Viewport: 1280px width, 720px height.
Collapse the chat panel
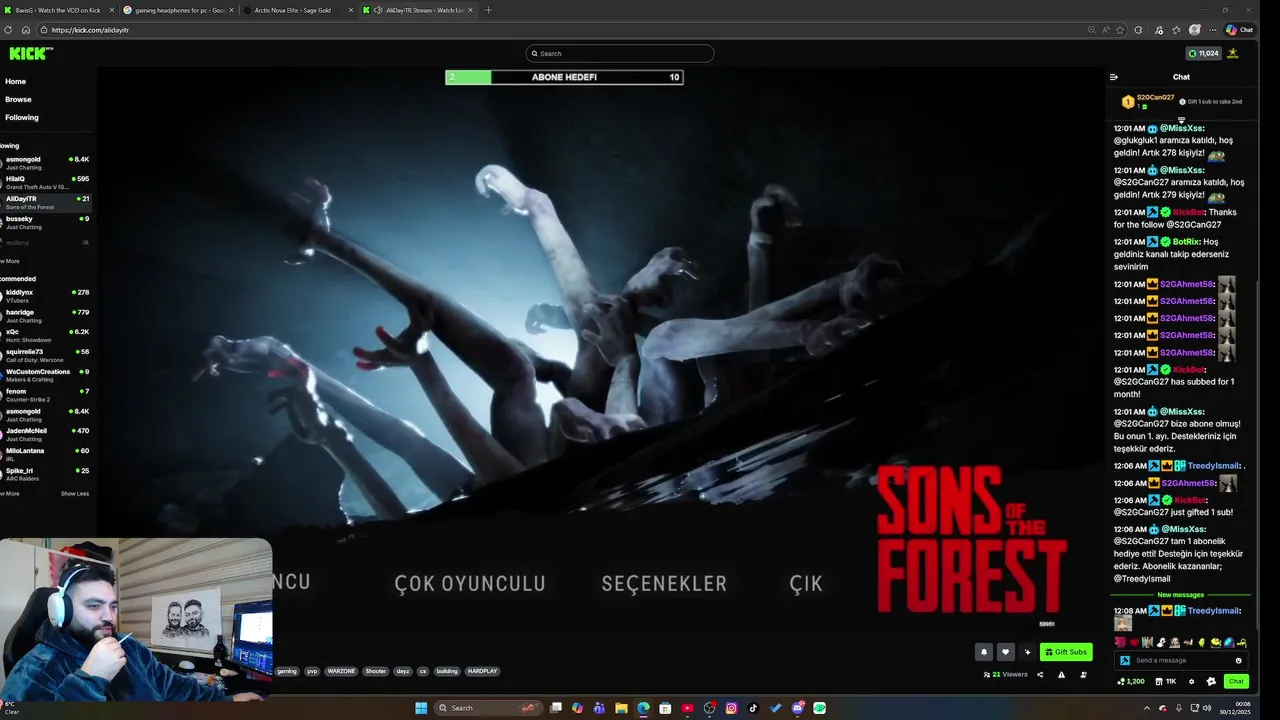pyautogui.click(x=1114, y=77)
